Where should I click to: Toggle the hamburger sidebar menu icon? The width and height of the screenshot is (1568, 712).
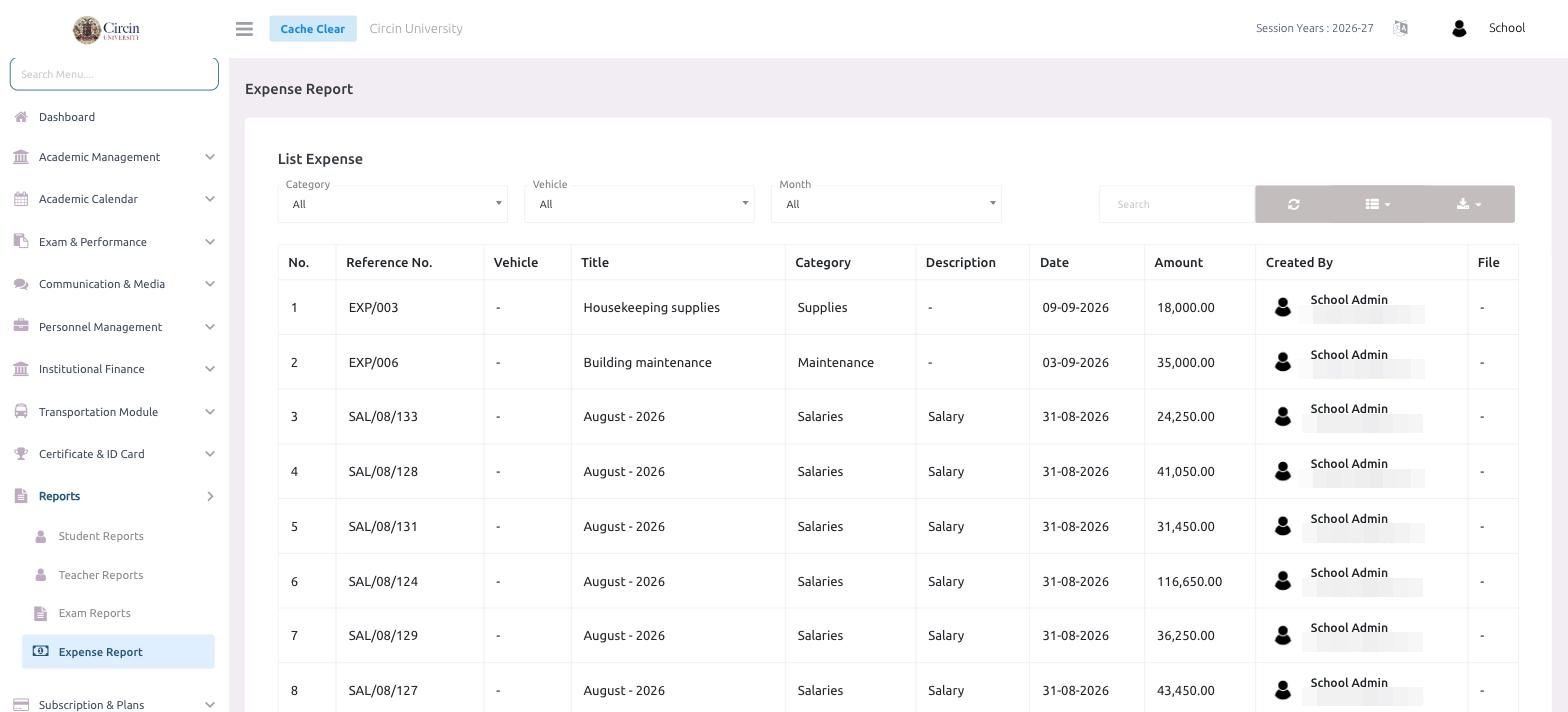click(244, 29)
